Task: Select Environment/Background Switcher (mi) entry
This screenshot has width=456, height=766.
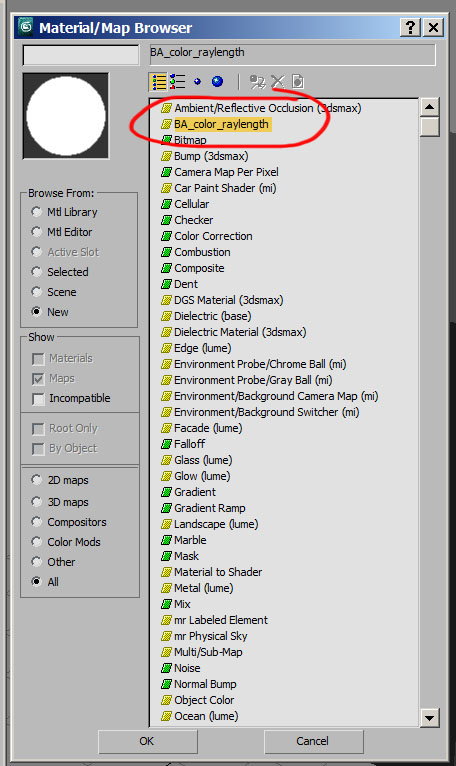Action: pyautogui.click(x=267, y=412)
